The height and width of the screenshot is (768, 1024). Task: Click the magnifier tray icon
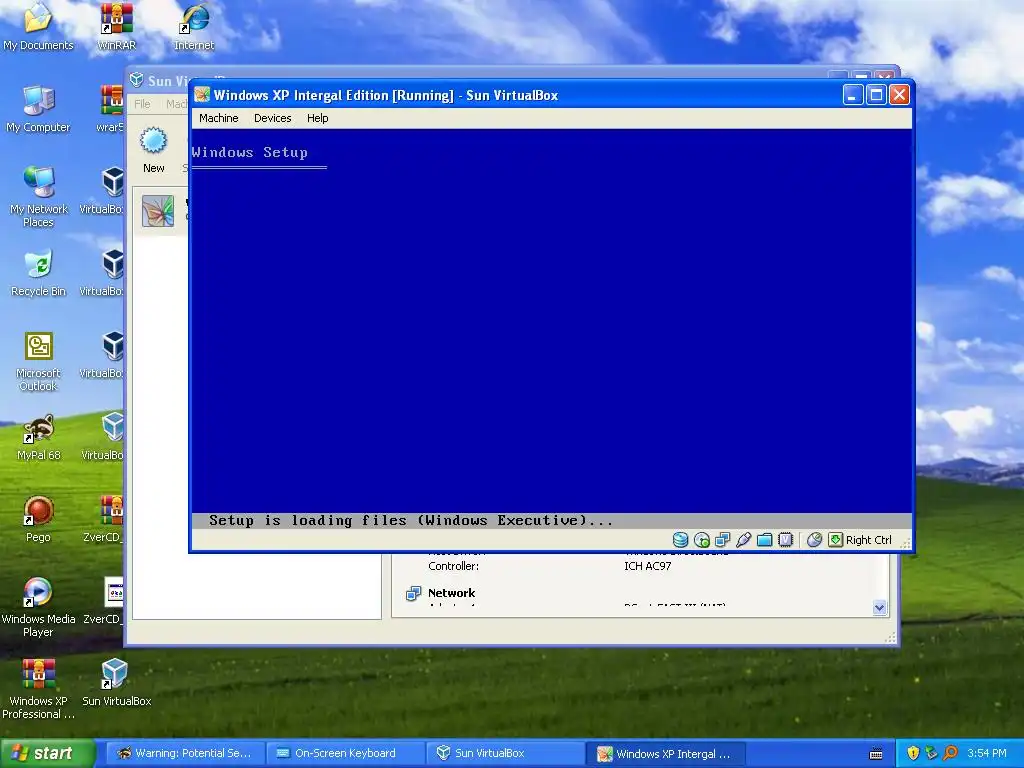coord(950,753)
